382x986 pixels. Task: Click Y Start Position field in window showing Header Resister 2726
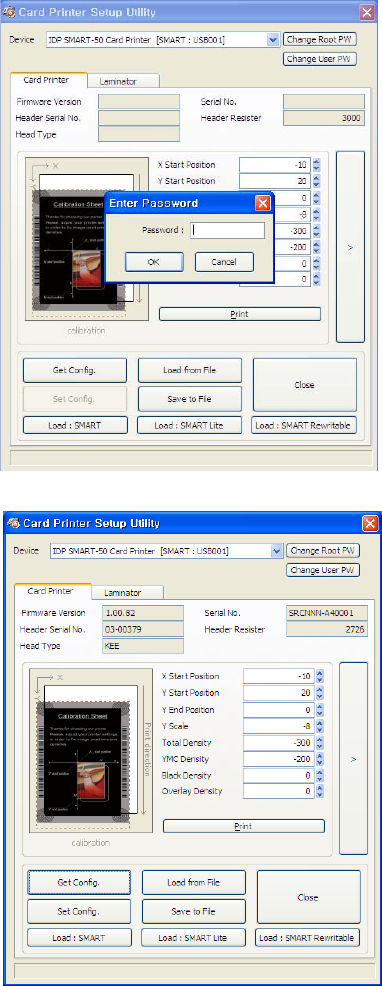click(x=279, y=693)
